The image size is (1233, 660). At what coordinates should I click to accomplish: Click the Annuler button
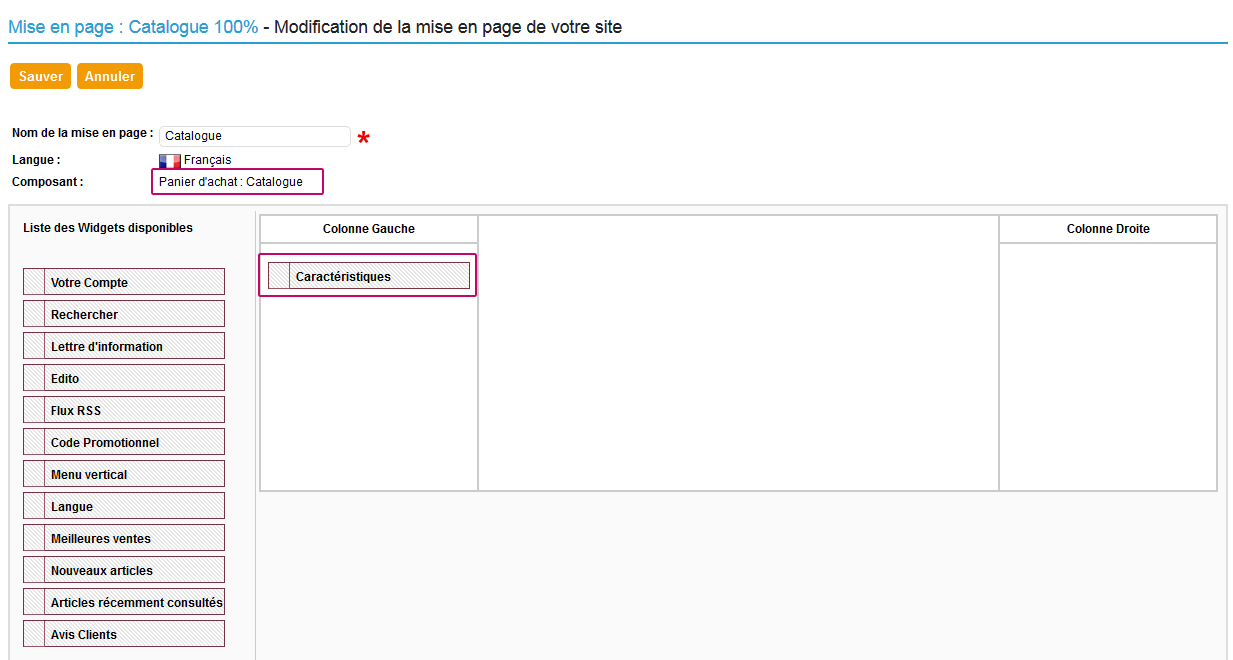[x=110, y=77]
